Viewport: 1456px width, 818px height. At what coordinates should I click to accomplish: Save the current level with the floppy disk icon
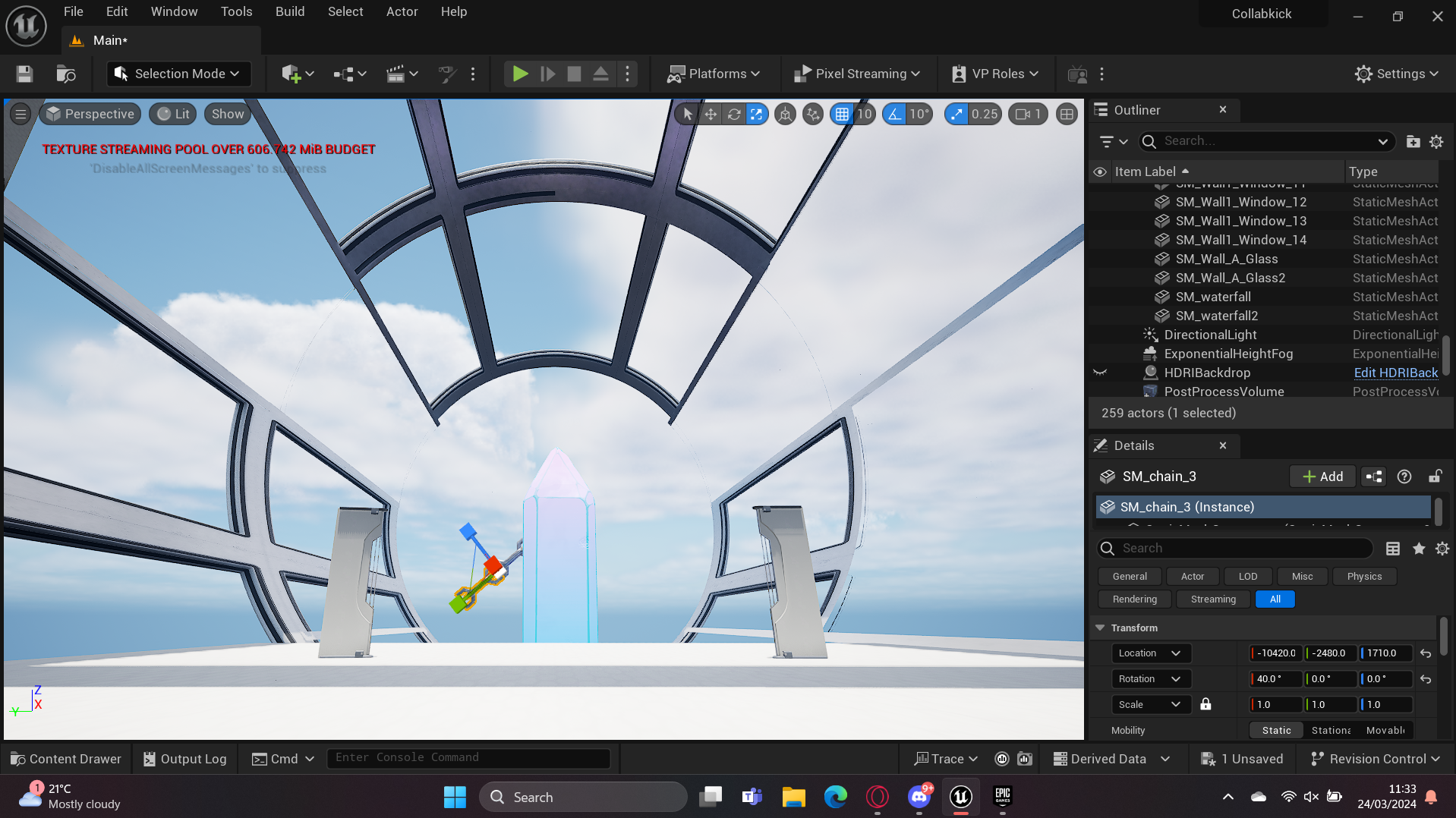24,74
